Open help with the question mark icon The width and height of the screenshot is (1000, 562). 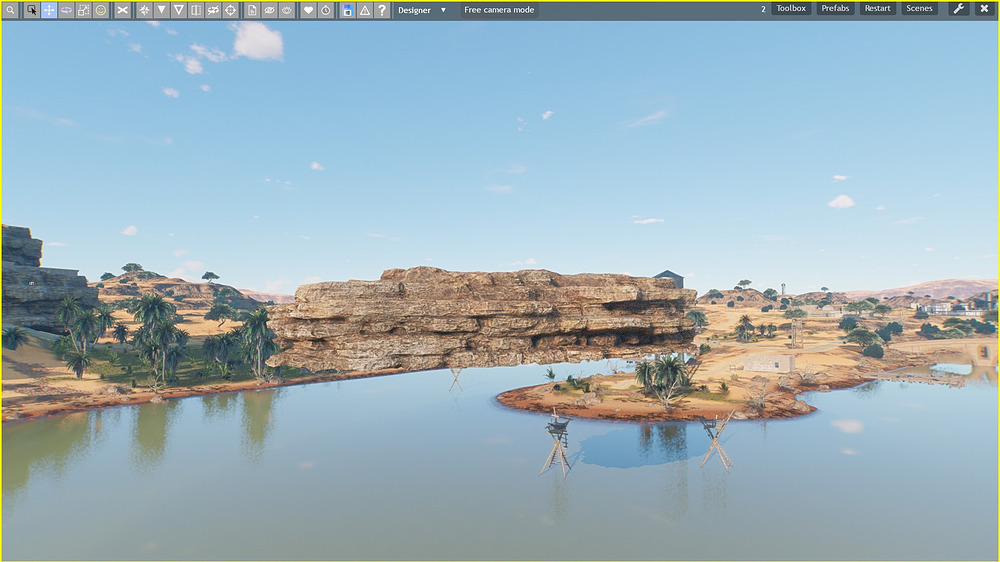click(x=382, y=10)
